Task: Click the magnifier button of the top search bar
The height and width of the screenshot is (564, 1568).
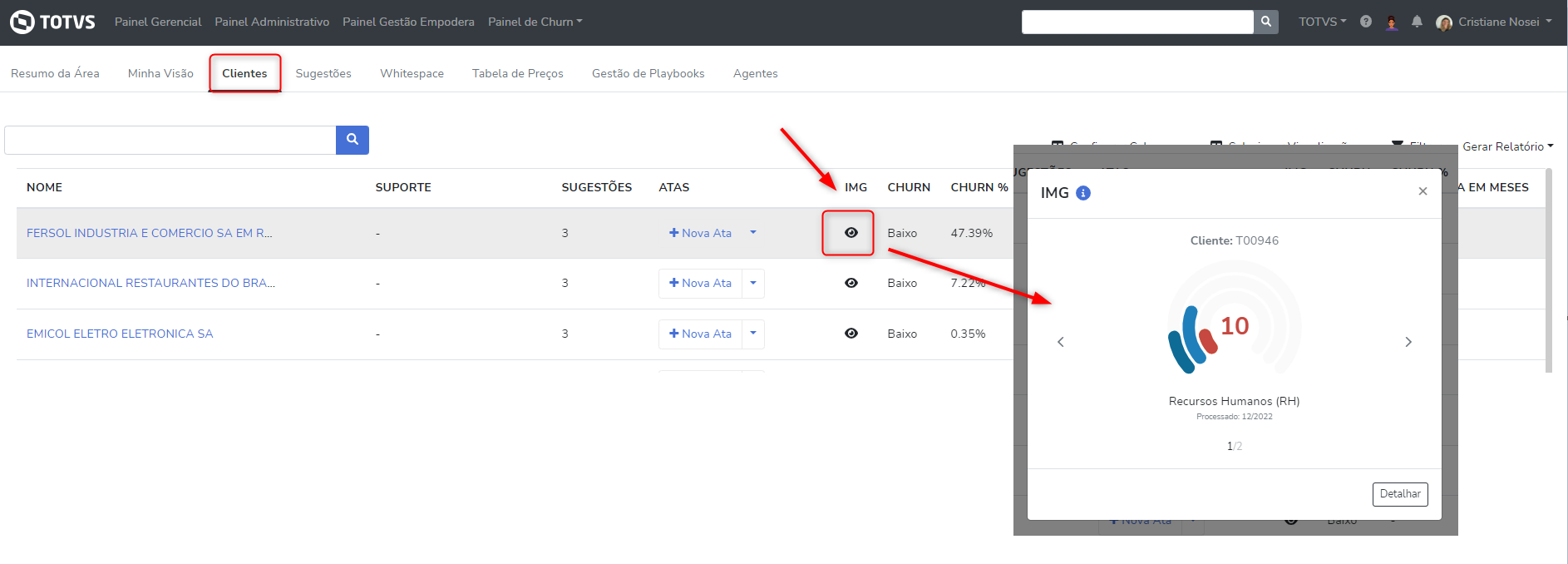Action: click(x=1266, y=22)
